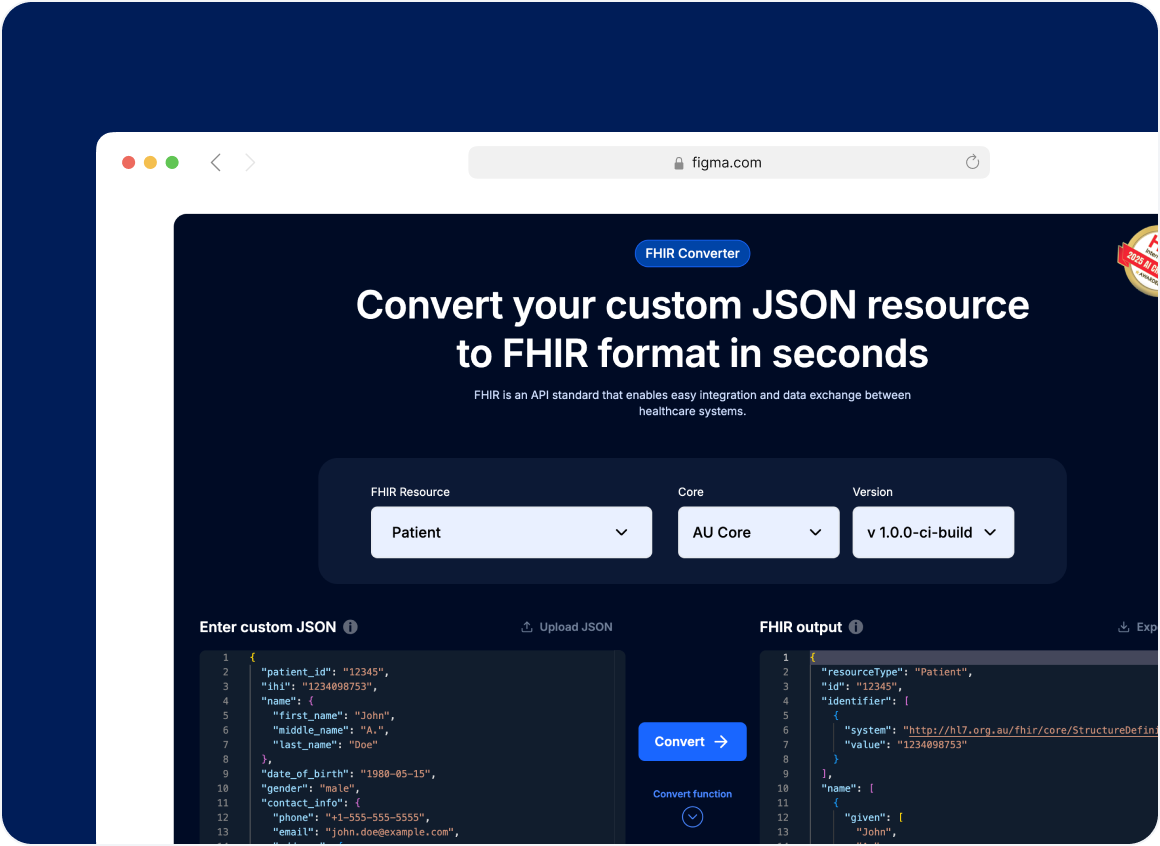Click the browser forward arrow
Screen dimensions: 1160x846
click(250, 162)
